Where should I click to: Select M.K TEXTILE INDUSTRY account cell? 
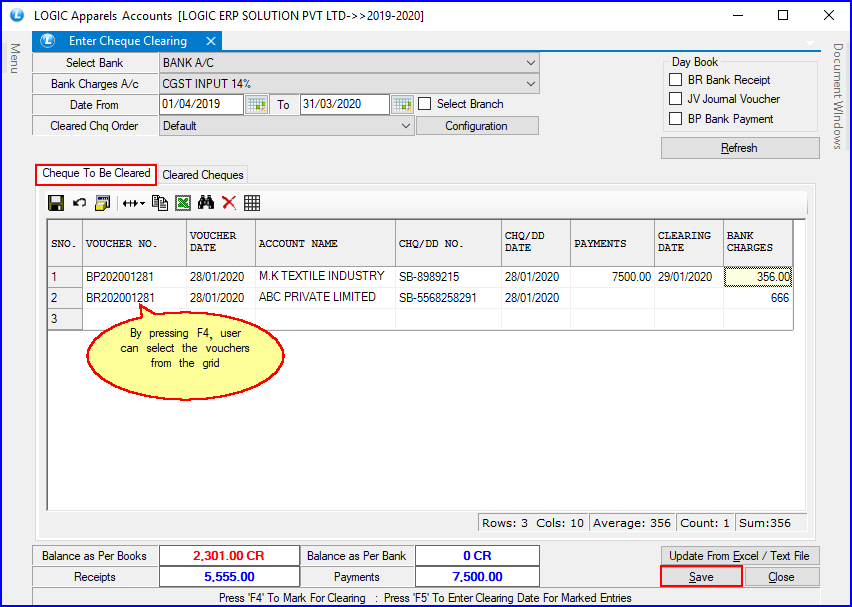325,277
